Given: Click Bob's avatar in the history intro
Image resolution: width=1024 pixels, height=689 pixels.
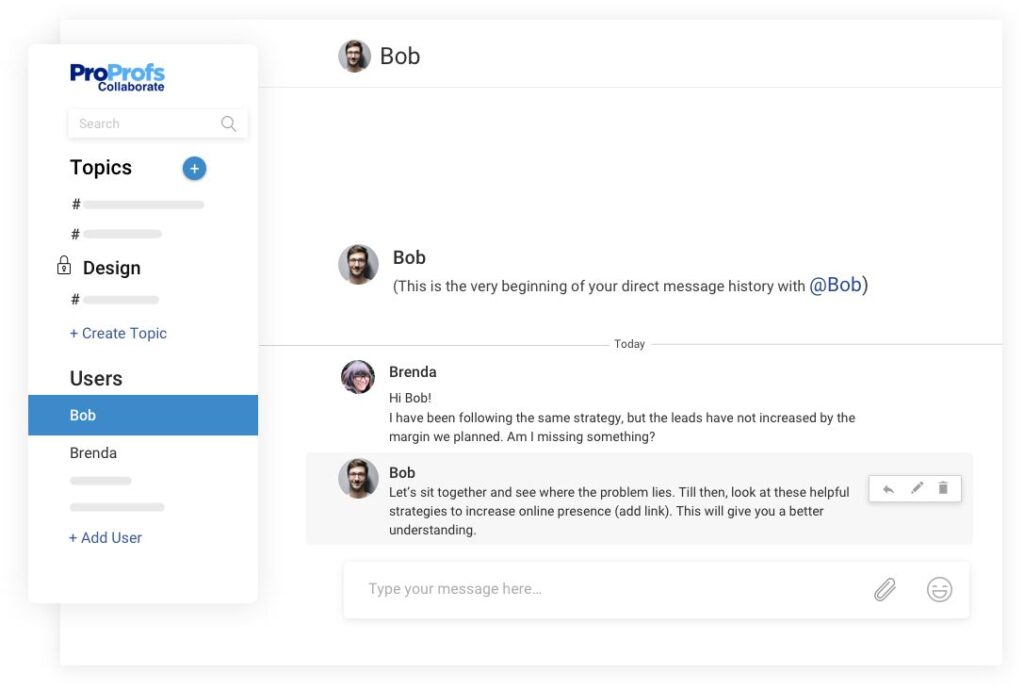Looking at the screenshot, I should (359, 264).
